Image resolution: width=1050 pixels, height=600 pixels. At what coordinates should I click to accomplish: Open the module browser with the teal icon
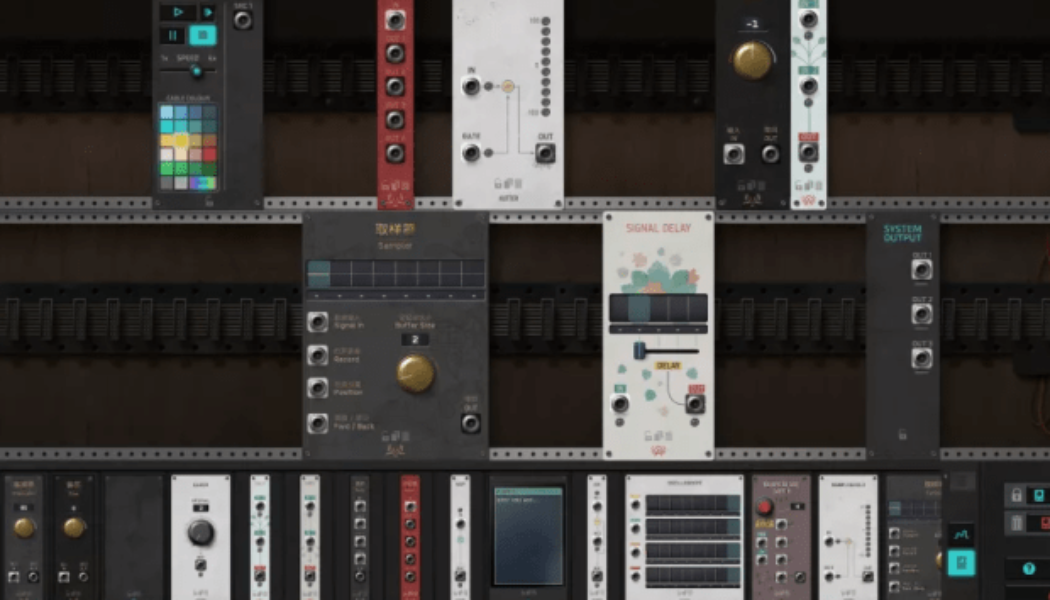tap(962, 563)
